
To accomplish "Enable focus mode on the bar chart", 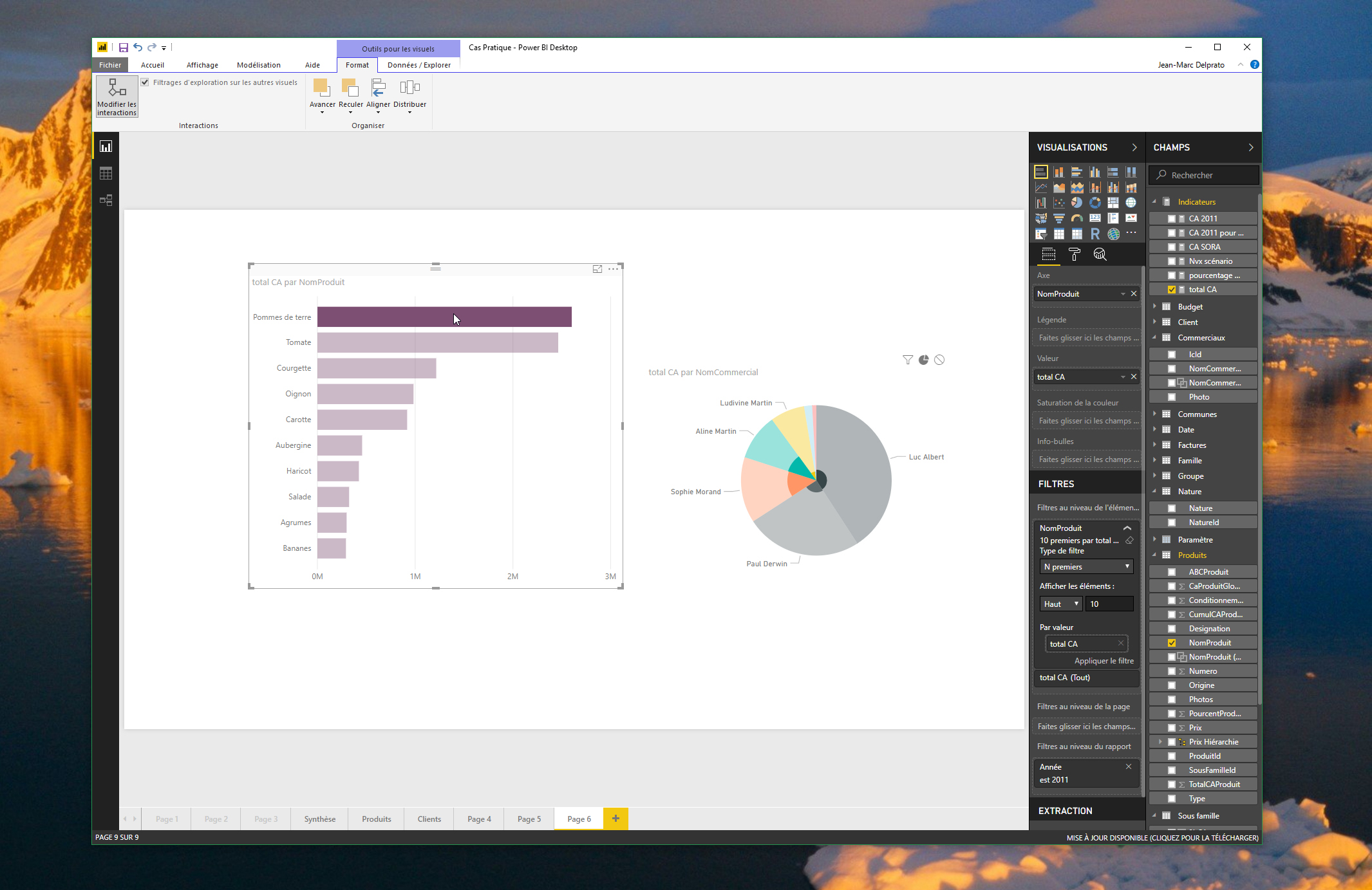I will pos(597,269).
